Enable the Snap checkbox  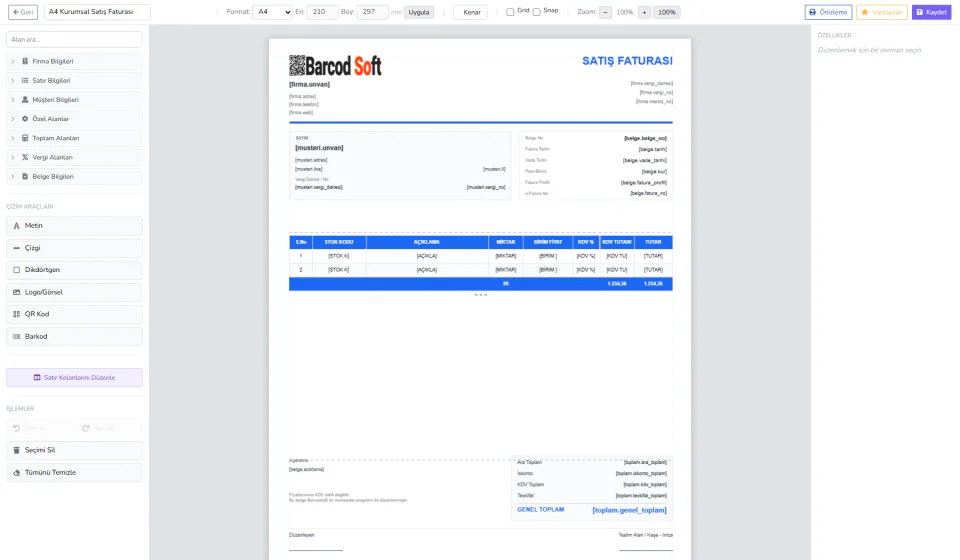[536, 12]
